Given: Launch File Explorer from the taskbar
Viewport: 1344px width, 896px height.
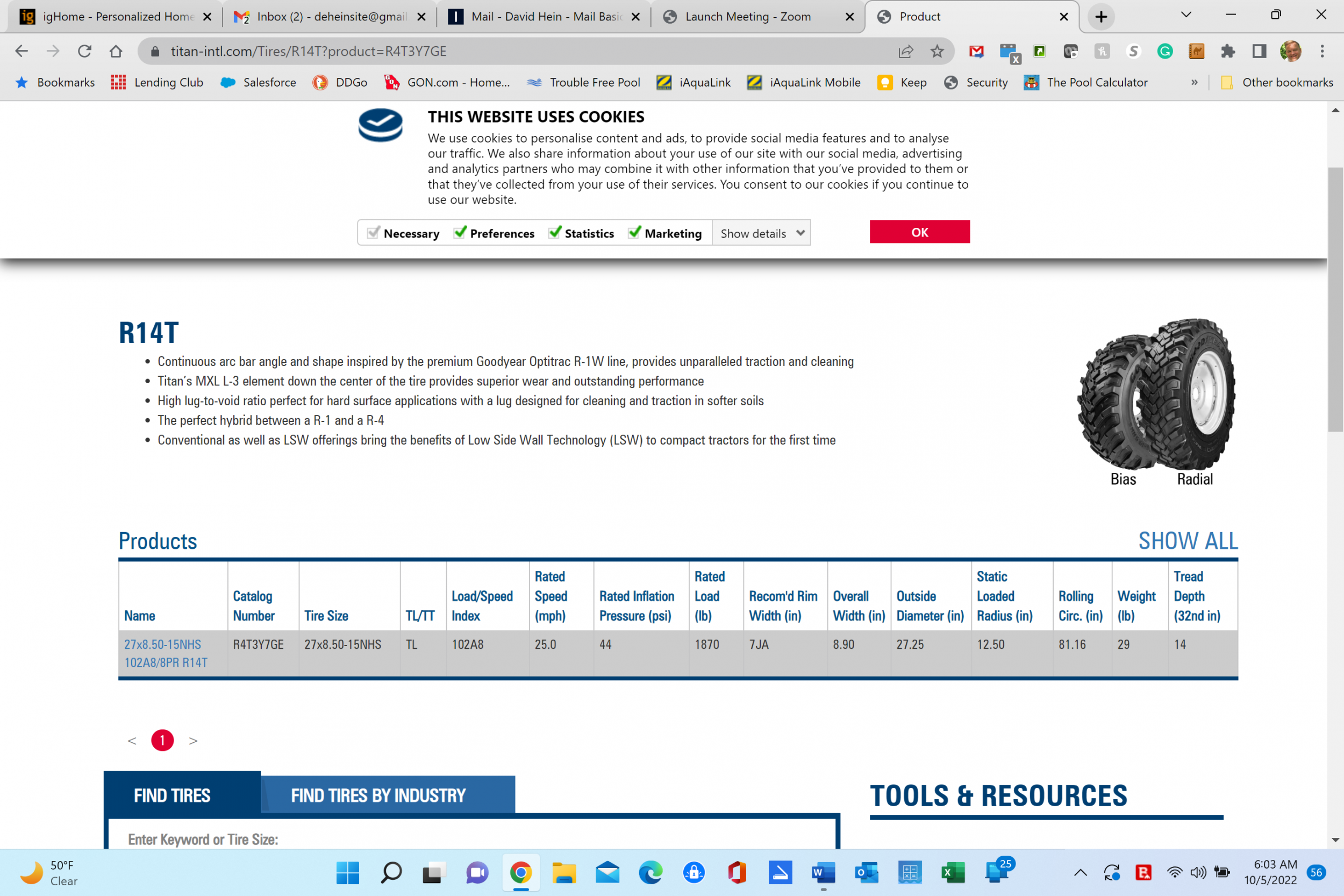Looking at the screenshot, I should [x=564, y=872].
